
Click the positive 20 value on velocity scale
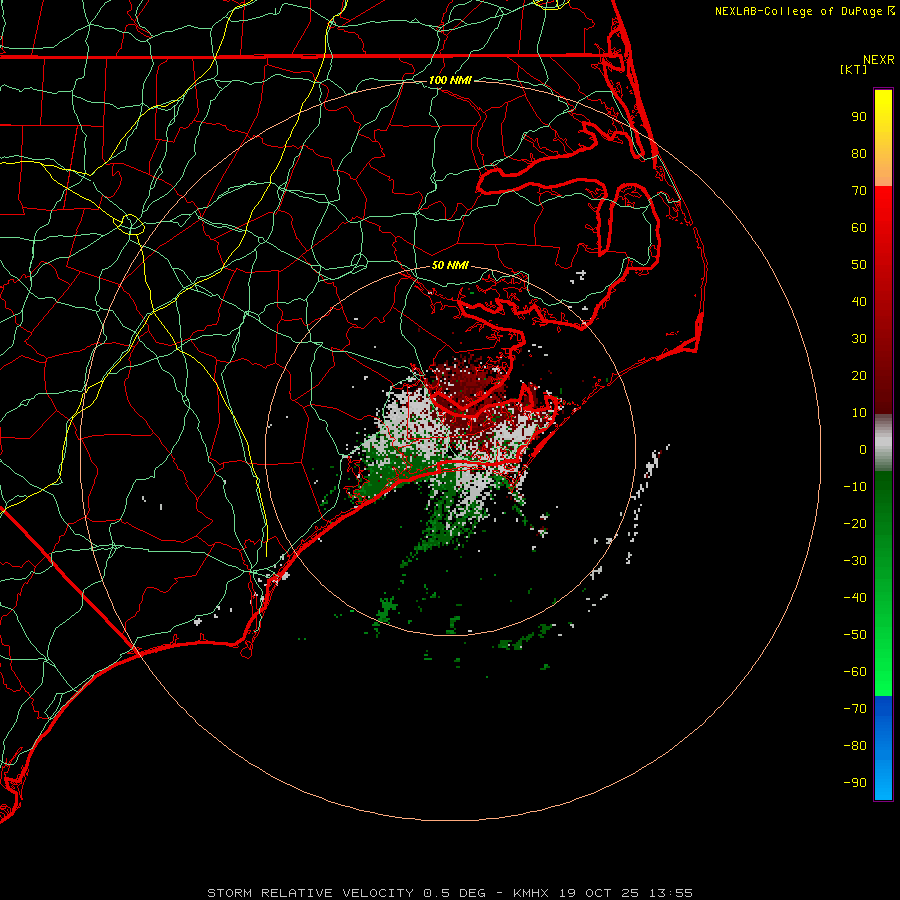pos(859,376)
